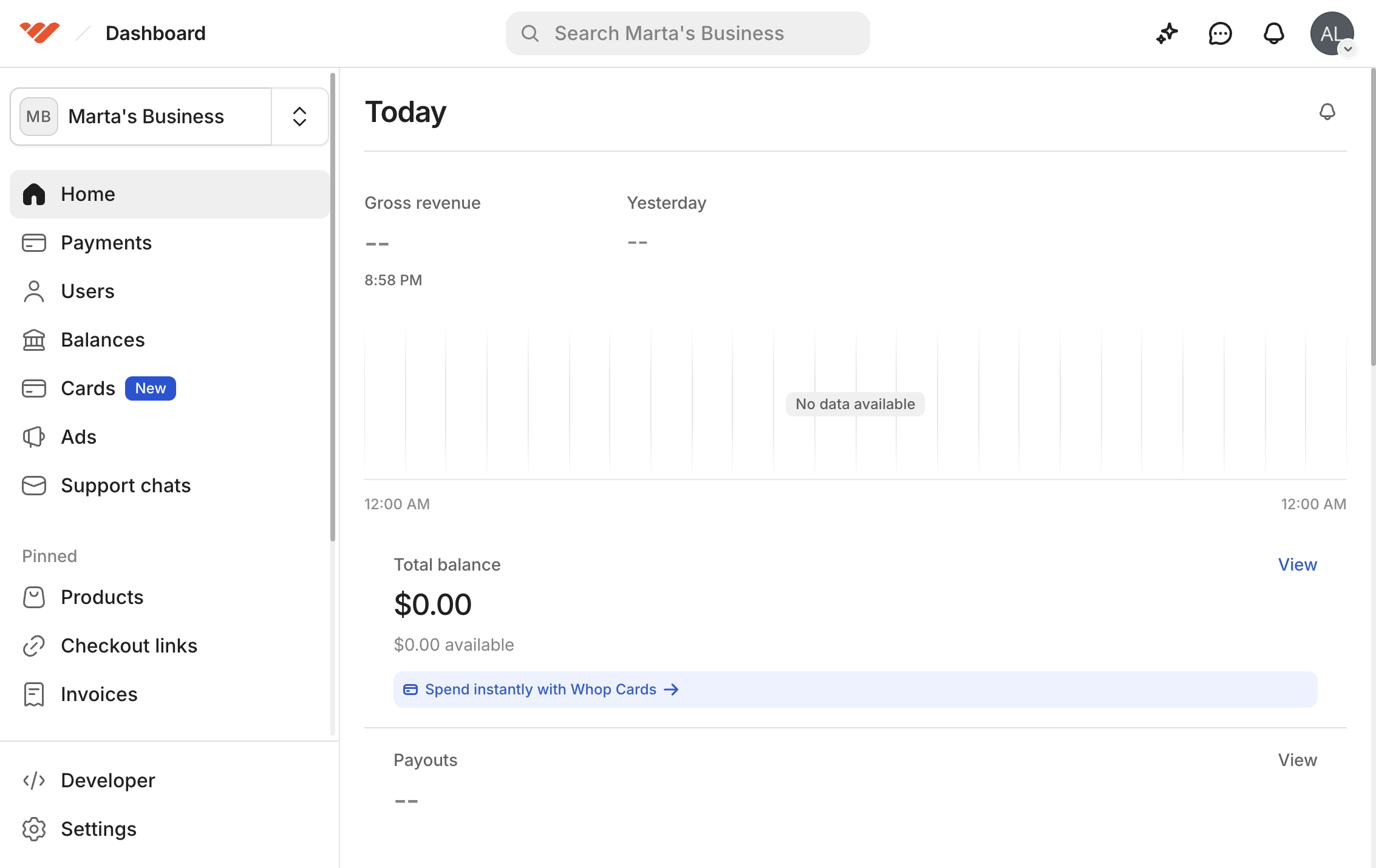Click the Users person icon
The image size is (1376, 868).
[34, 291]
